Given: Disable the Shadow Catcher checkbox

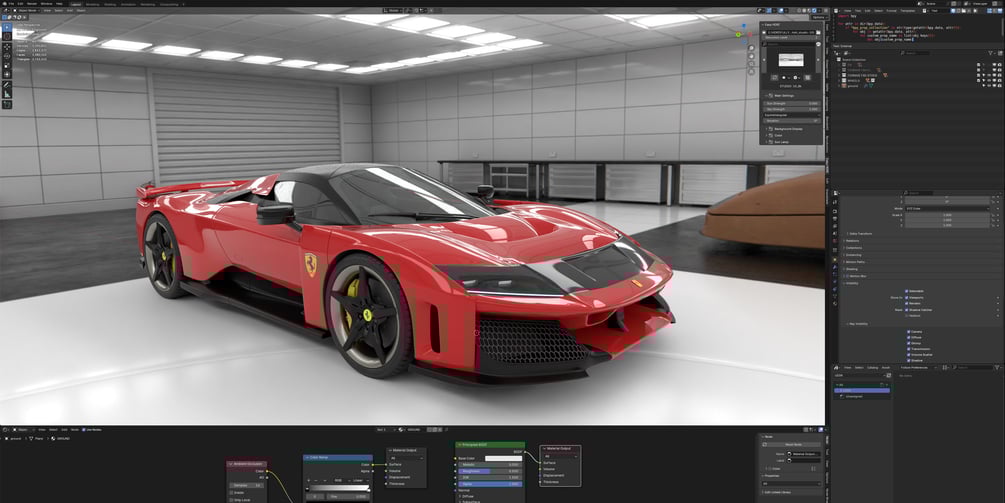Looking at the screenshot, I should pyautogui.click(x=907, y=309).
